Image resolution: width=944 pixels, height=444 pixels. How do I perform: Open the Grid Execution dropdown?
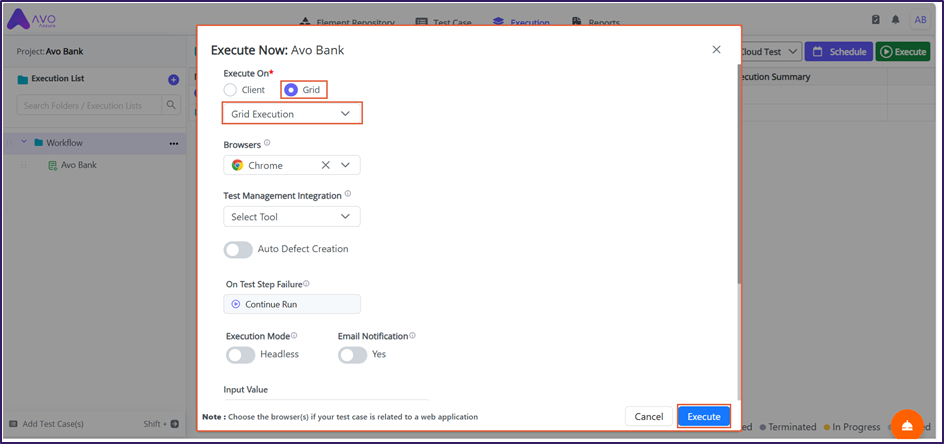click(x=291, y=114)
